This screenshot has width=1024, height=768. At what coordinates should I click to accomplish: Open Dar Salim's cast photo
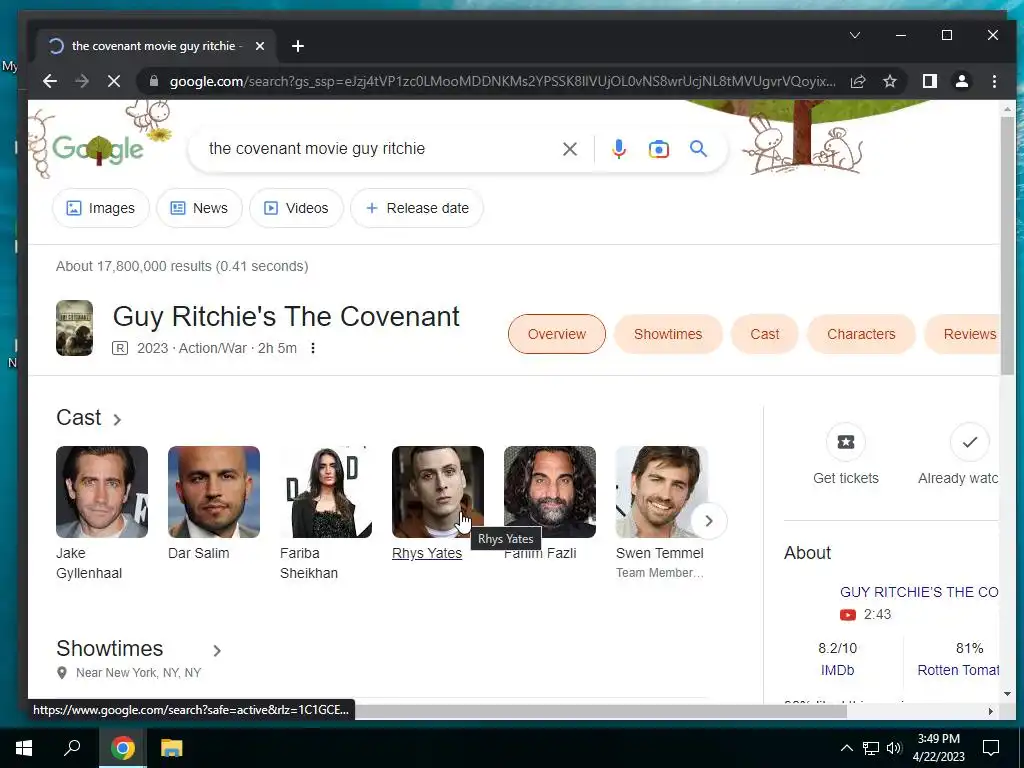(x=214, y=492)
